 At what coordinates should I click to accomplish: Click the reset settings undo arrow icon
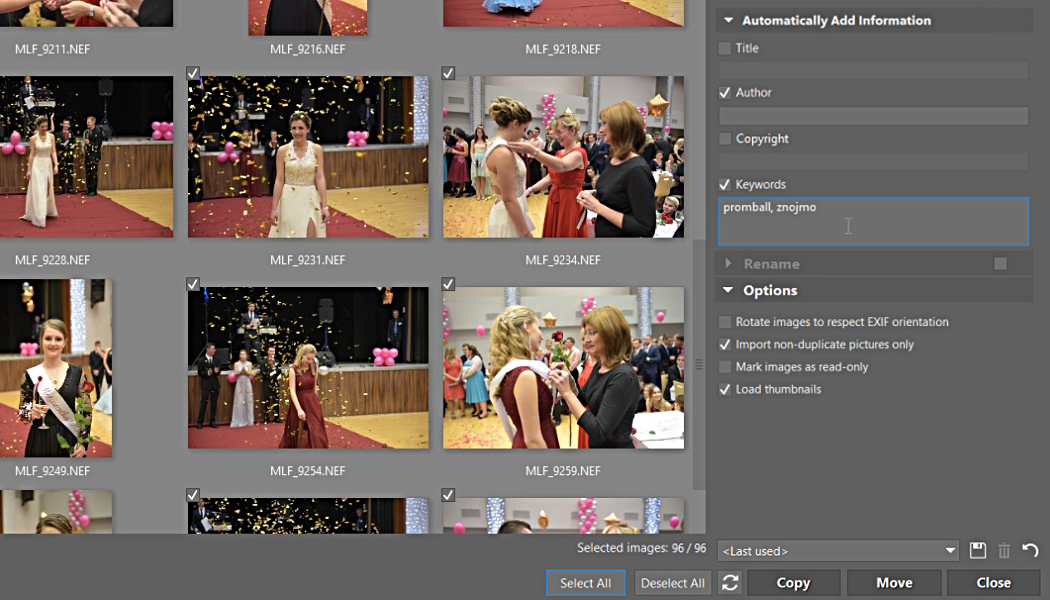click(x=1030, y=550)
